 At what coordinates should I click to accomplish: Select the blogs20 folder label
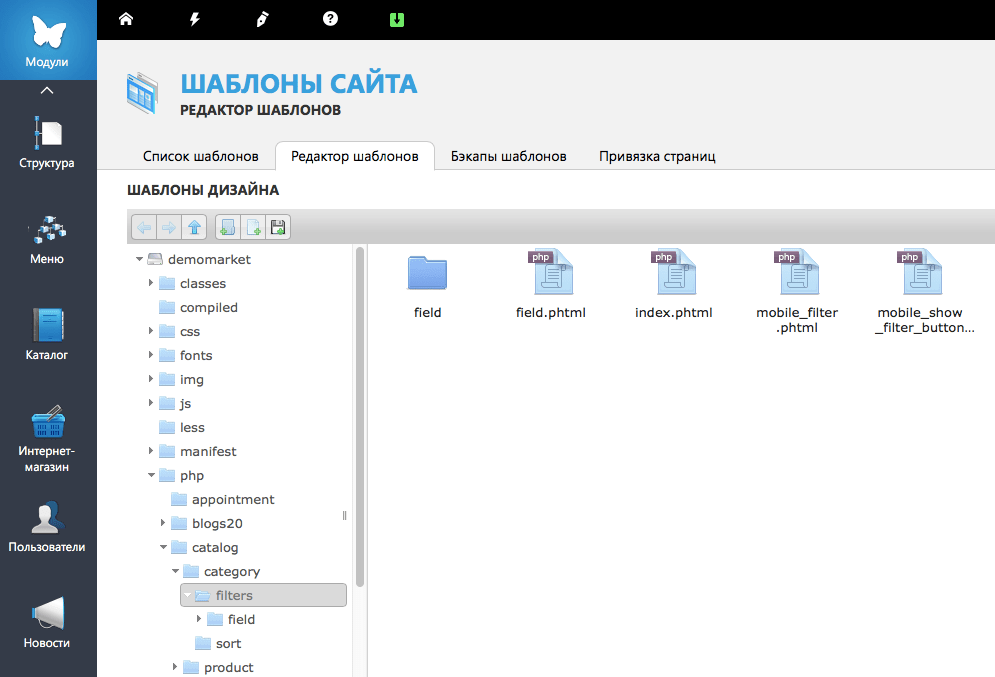click(217, 523)
